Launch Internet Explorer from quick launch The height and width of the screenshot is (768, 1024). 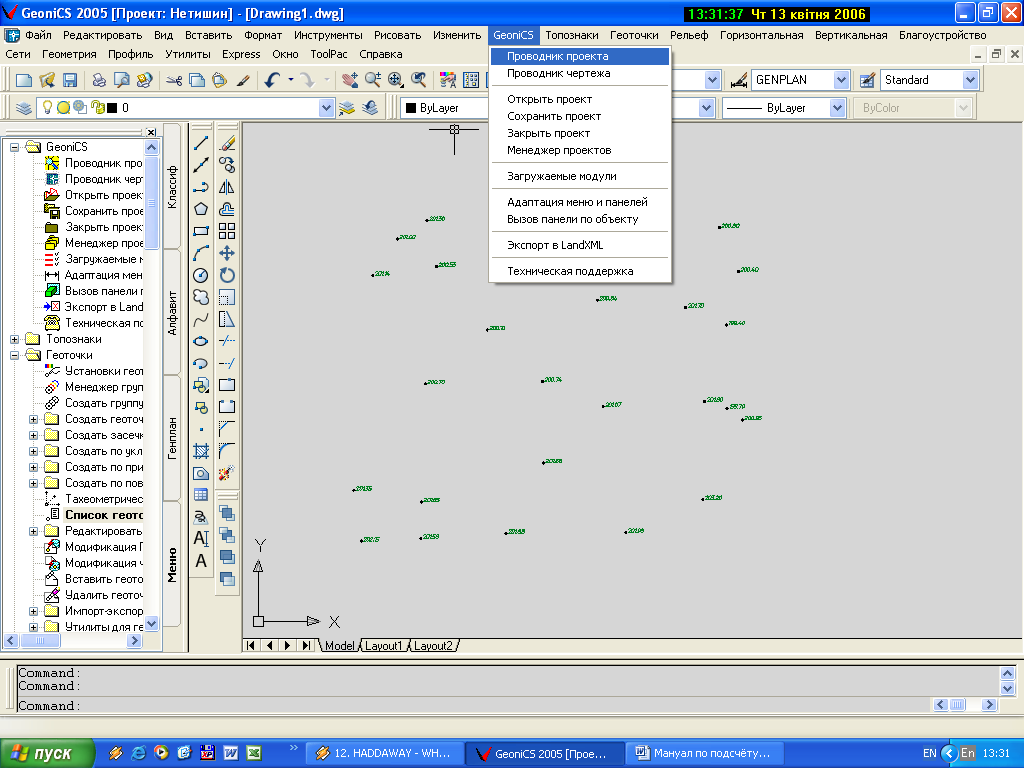(x=138, y=753)
